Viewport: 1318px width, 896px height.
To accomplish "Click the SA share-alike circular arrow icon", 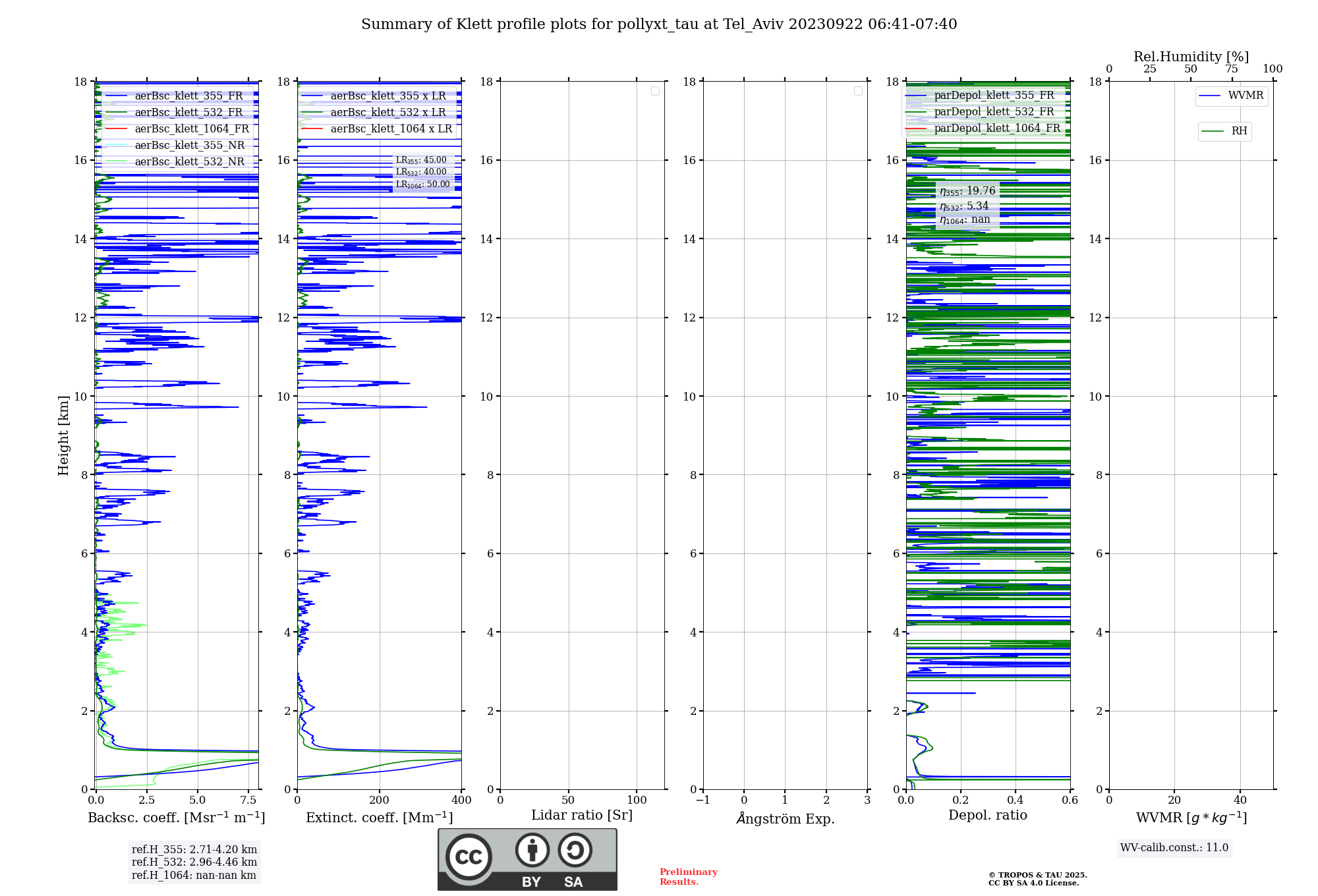I will (575, 850).
